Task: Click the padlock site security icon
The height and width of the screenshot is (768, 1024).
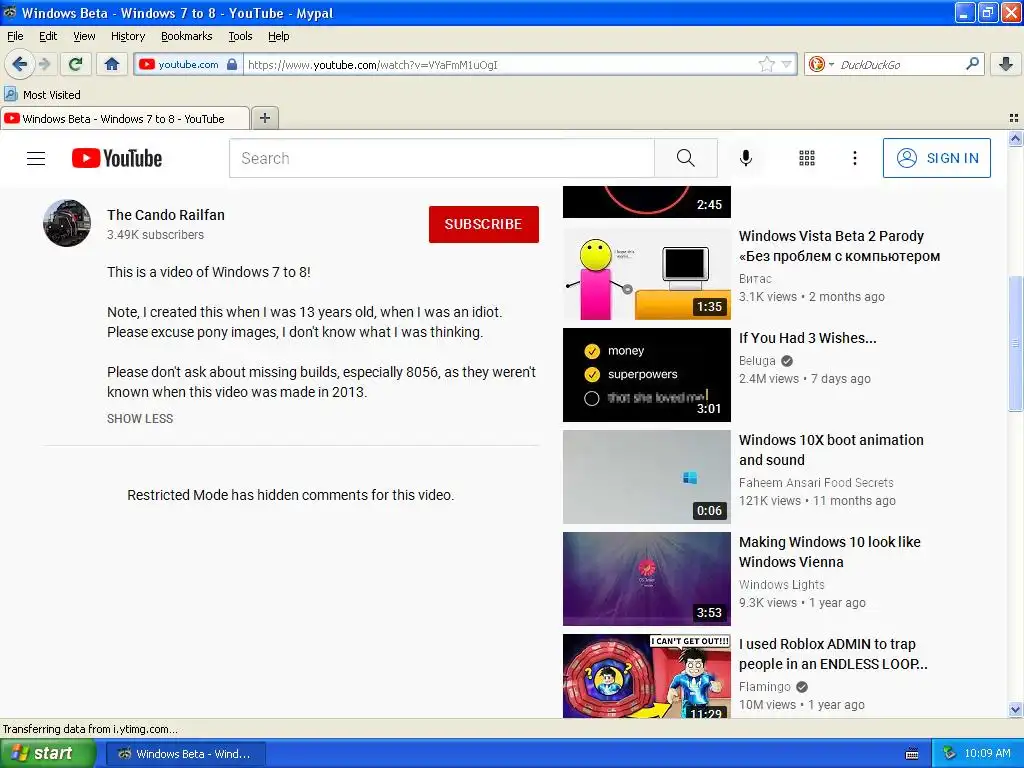Action: (232, 64)
